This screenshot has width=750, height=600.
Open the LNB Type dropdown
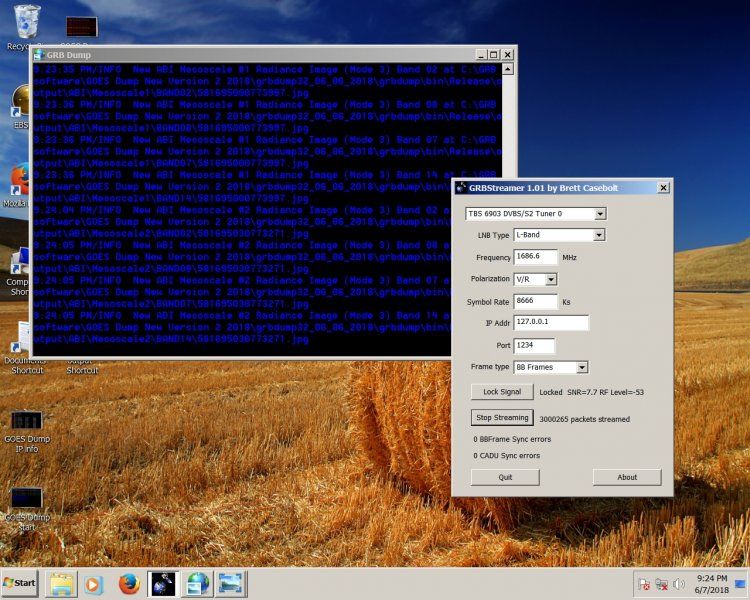pos(598,235)
